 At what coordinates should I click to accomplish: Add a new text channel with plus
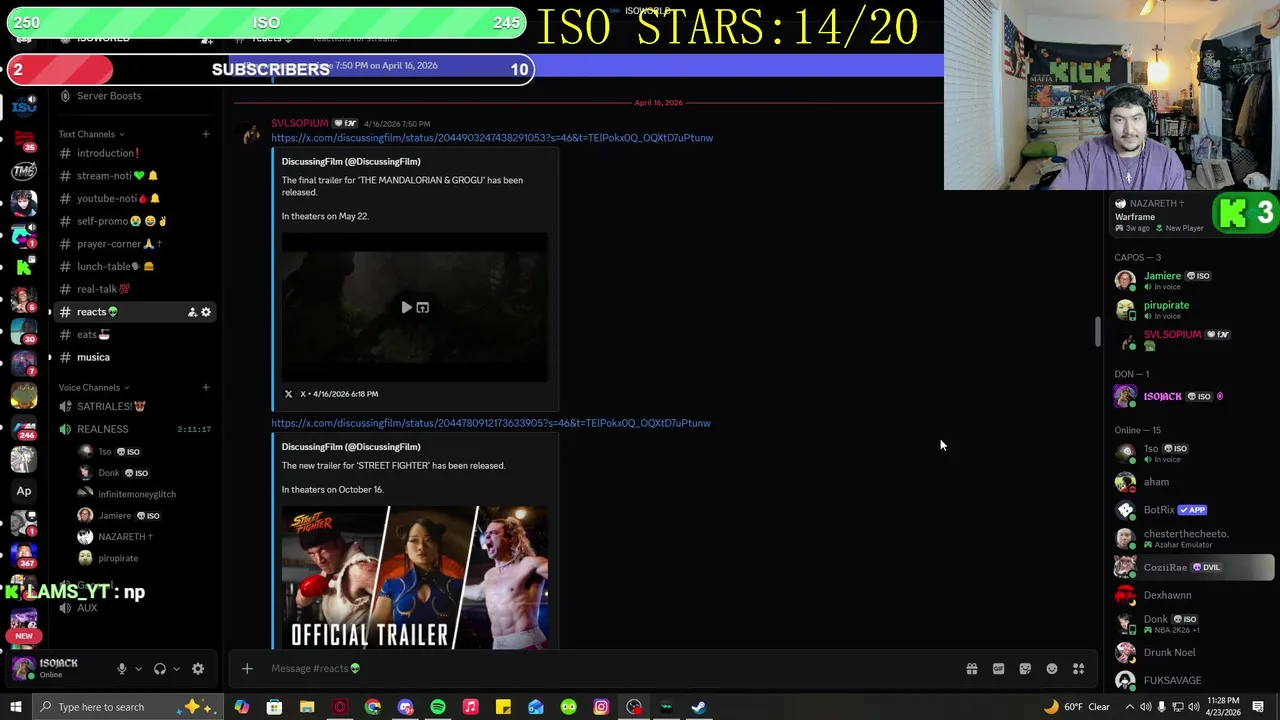(x=206, y=134)
